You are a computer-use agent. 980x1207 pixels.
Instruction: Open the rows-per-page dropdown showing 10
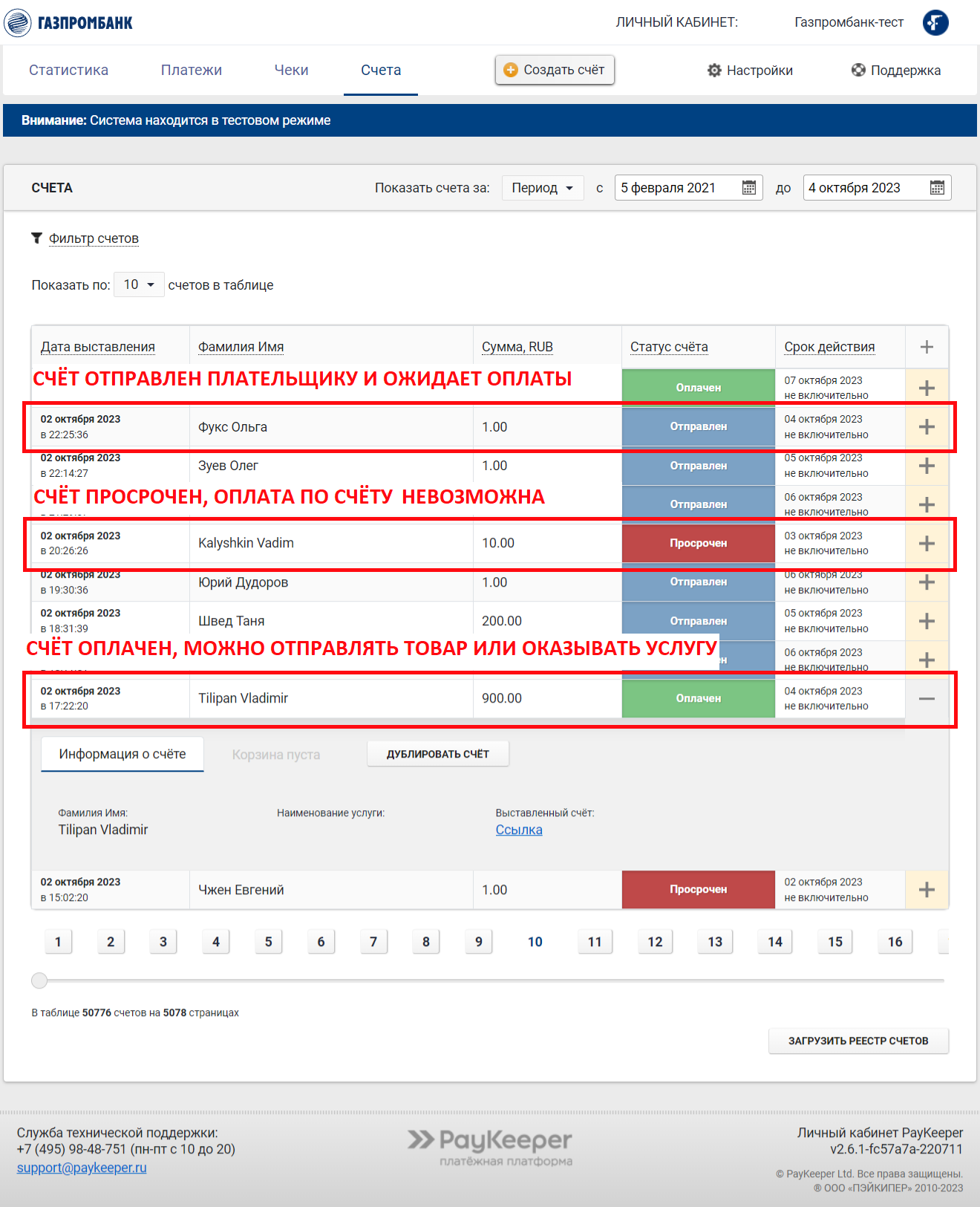[x=139, y=284]
